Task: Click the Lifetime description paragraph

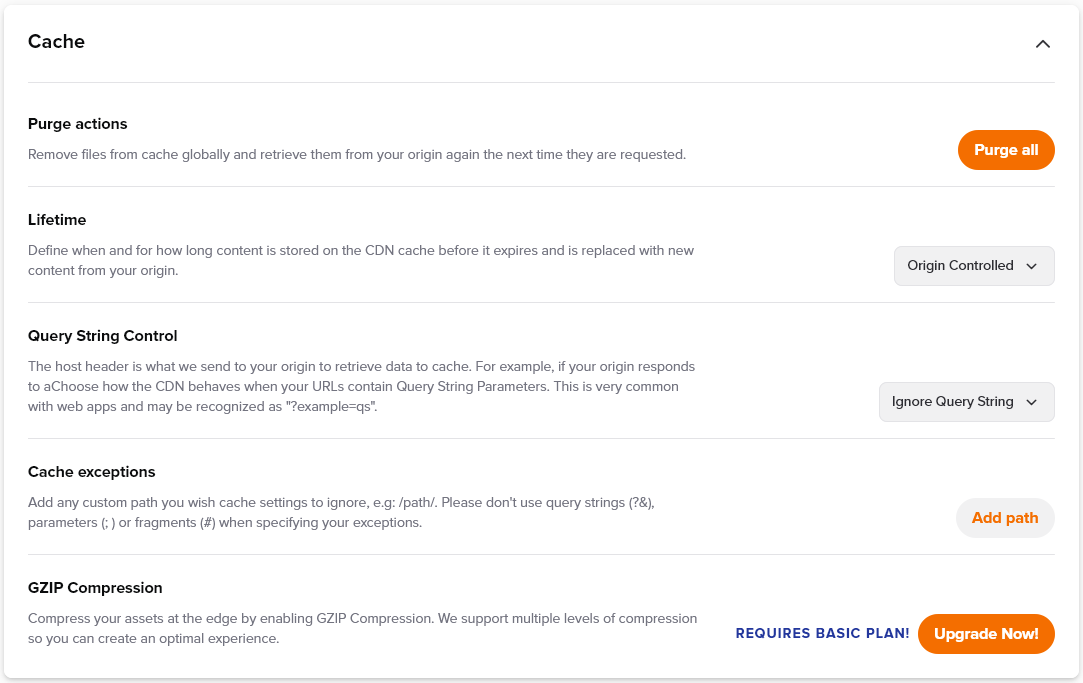Action: pos(361,260)
